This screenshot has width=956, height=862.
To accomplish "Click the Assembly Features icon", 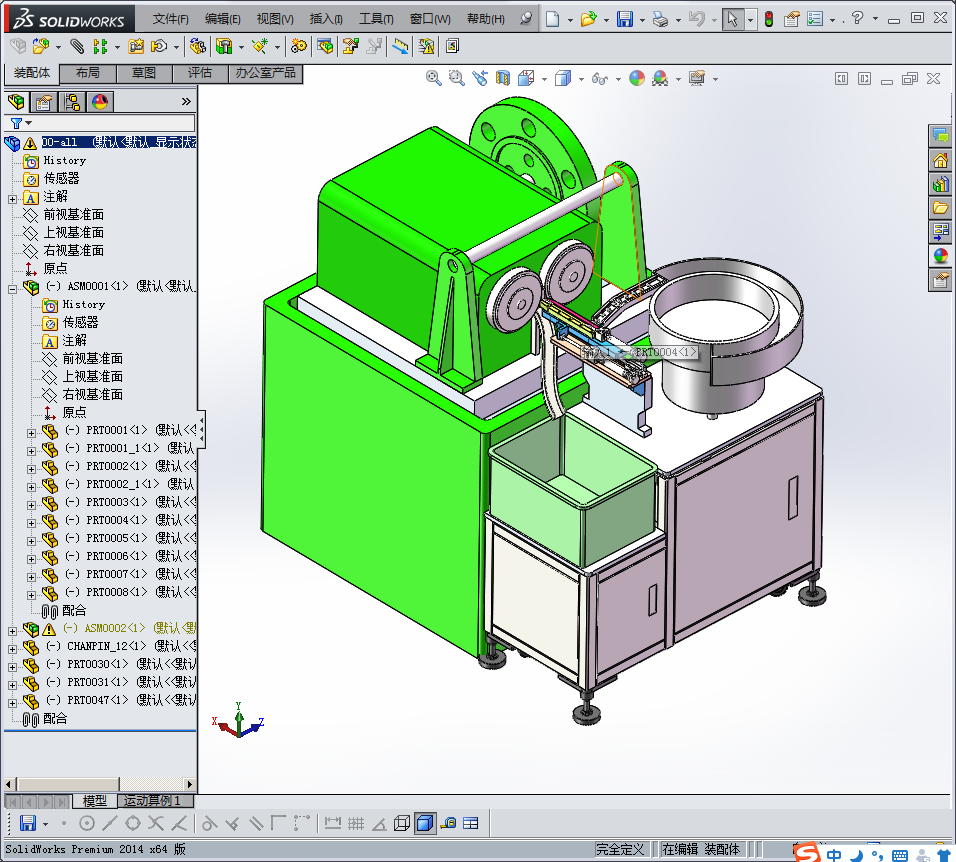I will click(224, 46).
